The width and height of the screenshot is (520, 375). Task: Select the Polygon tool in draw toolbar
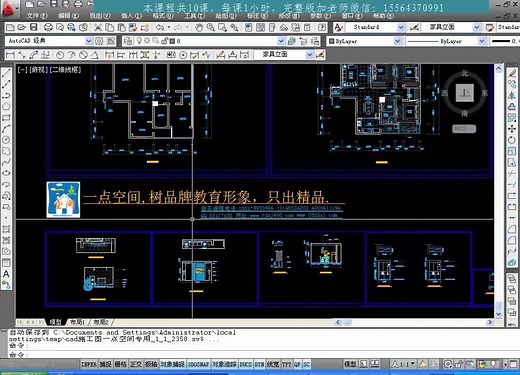6,106
